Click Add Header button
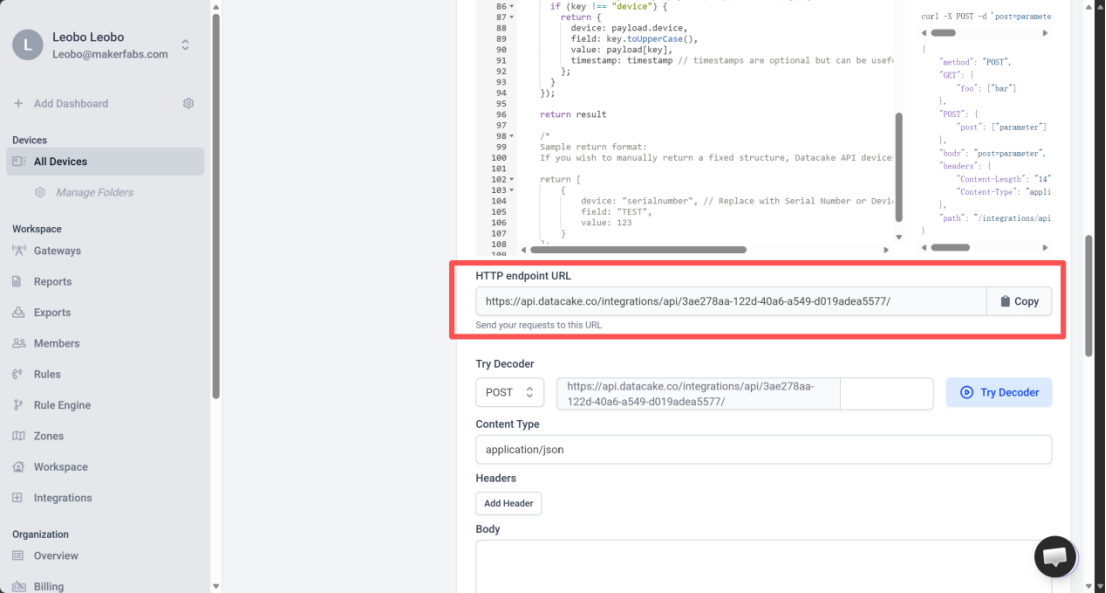 (509, 503)
